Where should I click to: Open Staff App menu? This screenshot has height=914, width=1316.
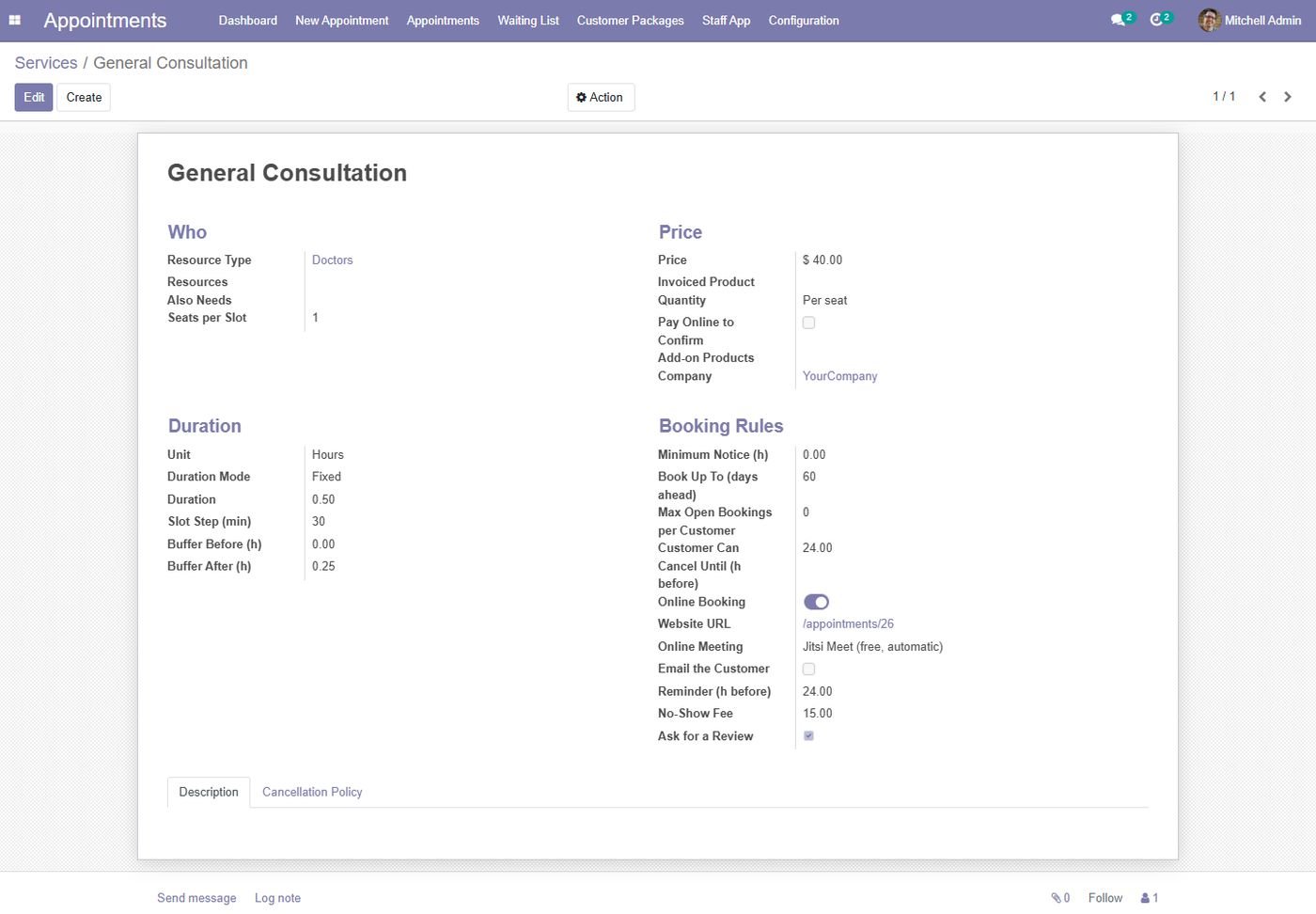[x=727, y=21]
